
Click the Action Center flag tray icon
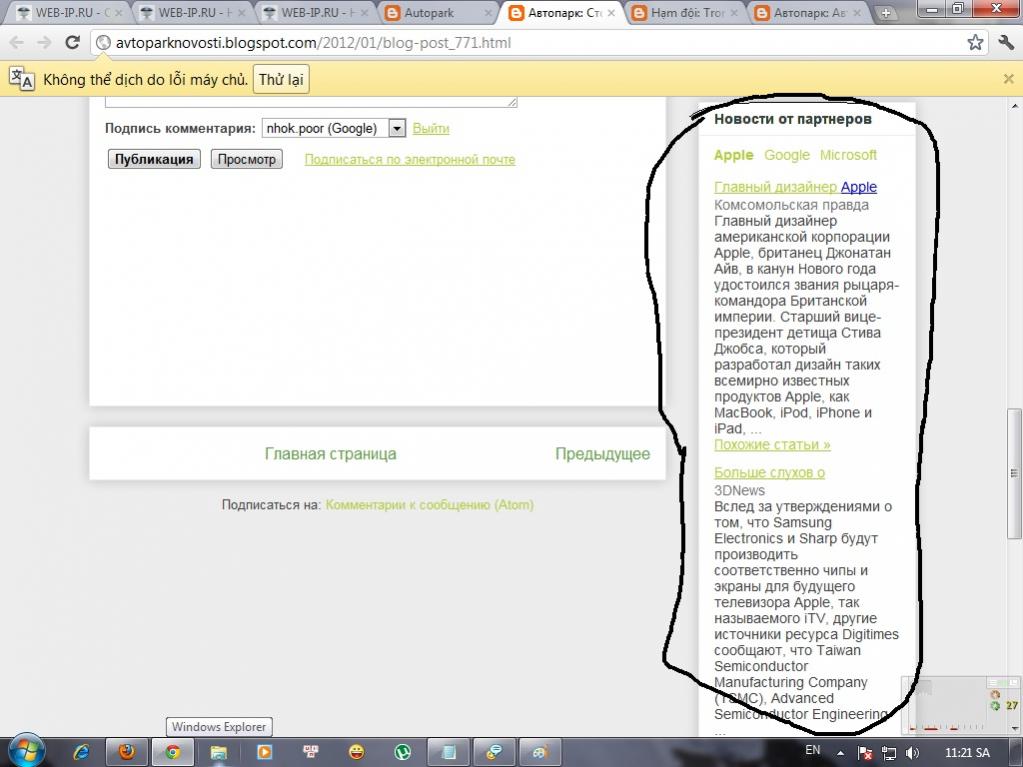pyautogui.click(x=865, y=753)
